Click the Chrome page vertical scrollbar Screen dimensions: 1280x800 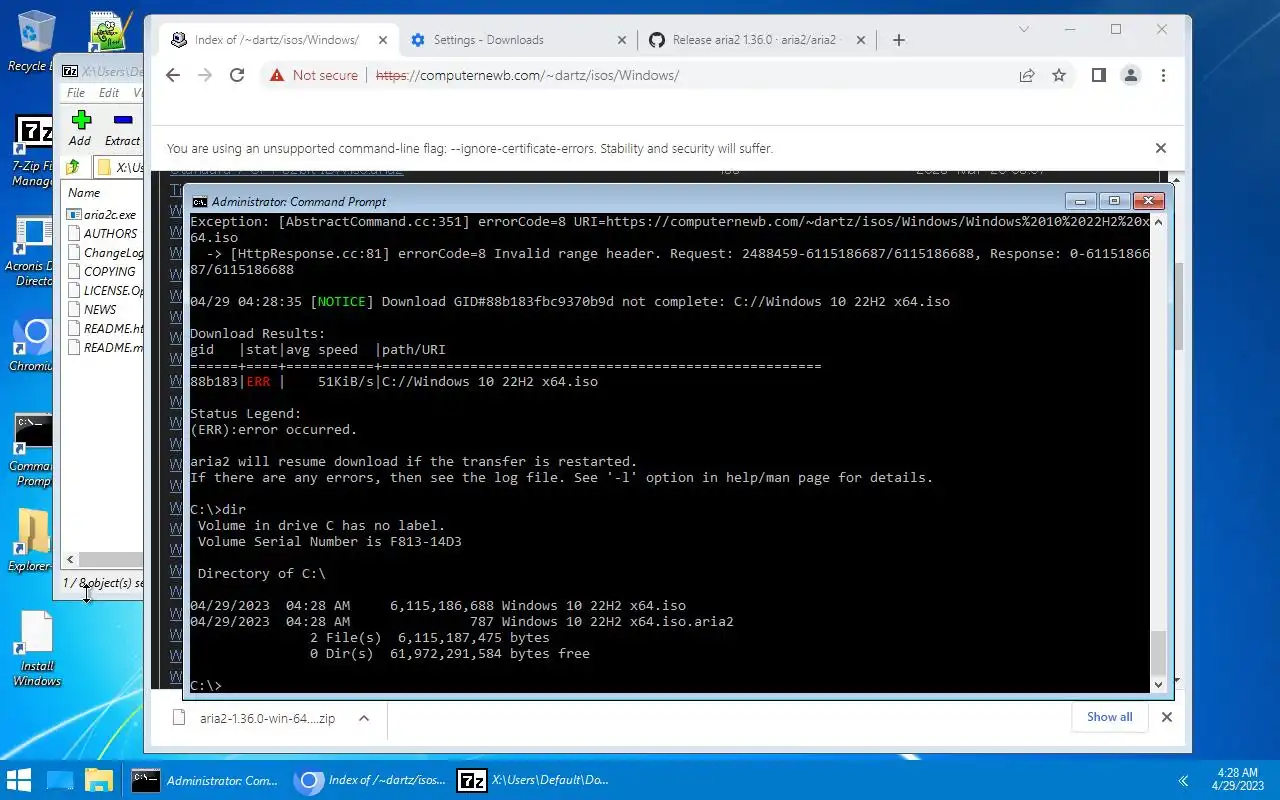point(1179,305)
